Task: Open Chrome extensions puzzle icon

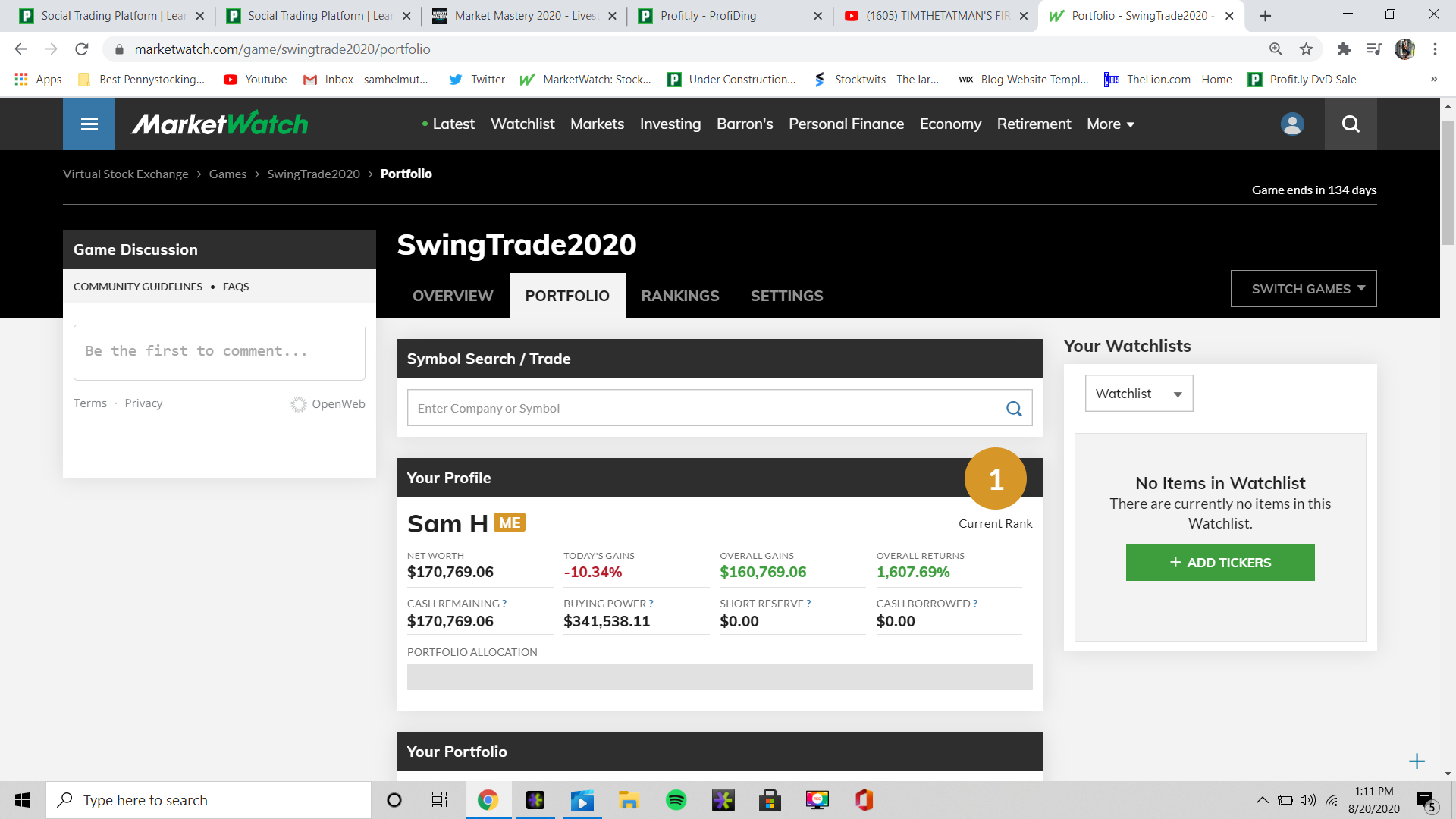Action: pyautogui.click(x=1344, y=49)
